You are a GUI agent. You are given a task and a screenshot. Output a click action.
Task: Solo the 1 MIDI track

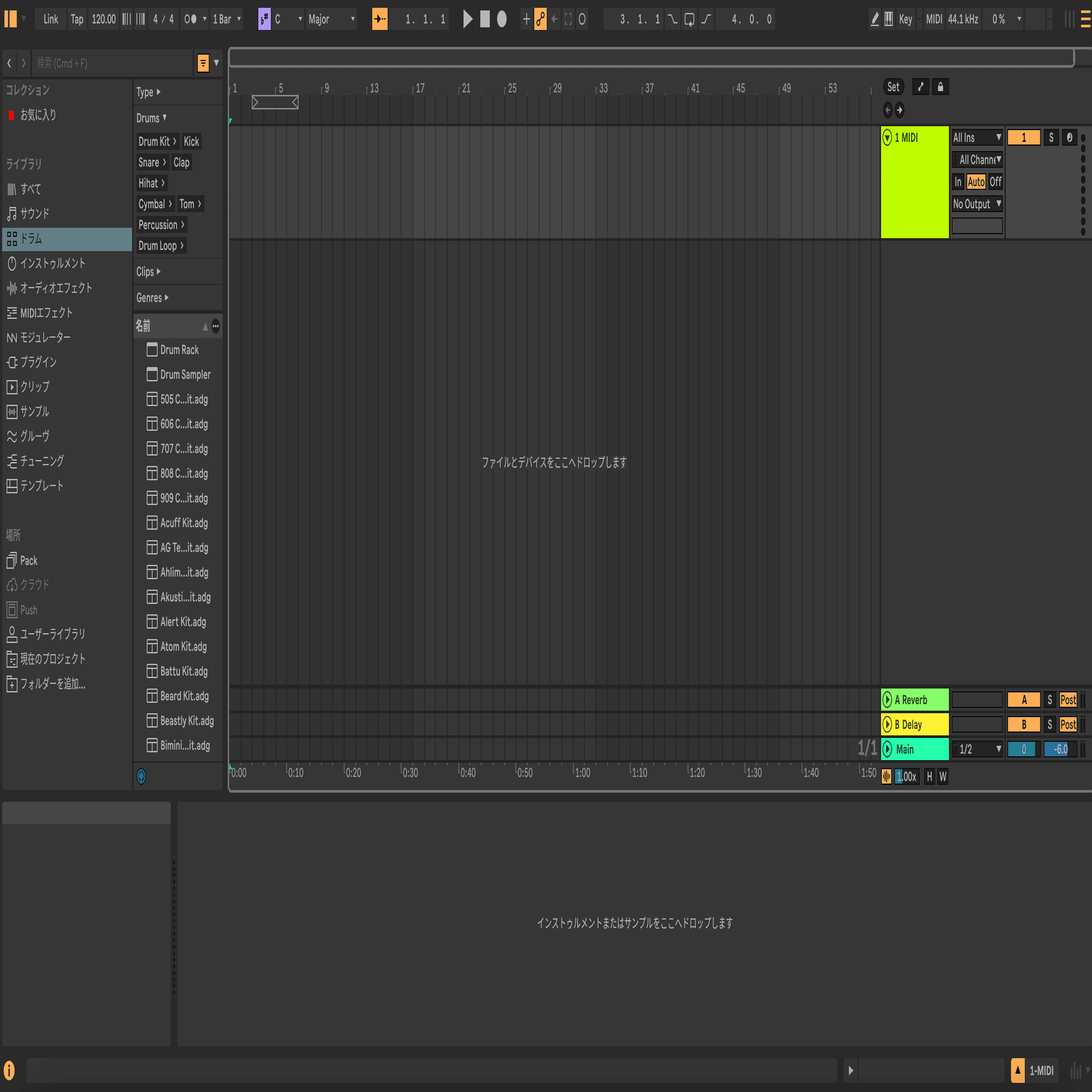[x=1050, y=137]
